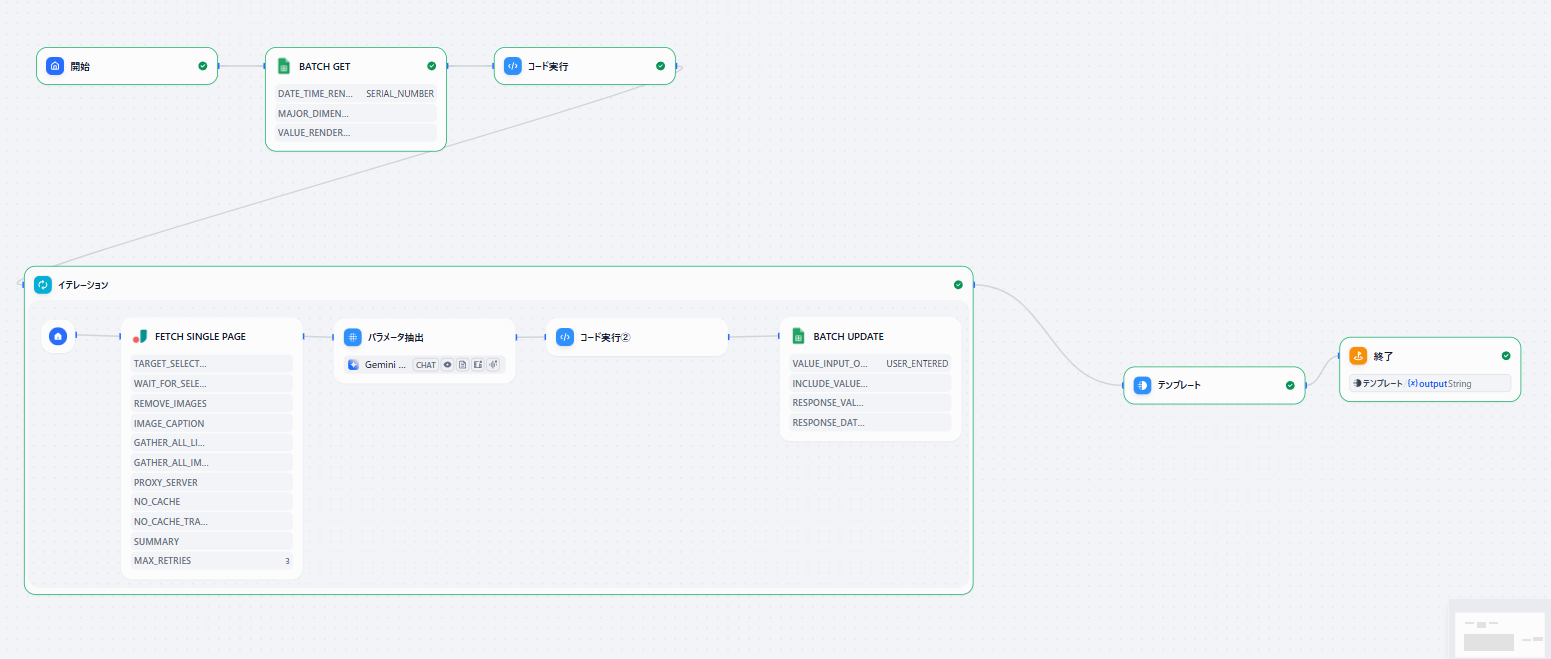The width and height of the screenshot is (1551, 659).
Task: Select the VALUE_INPUT_O... USER_ENTERED row
Action: pyautogui.click(x=869, y=364)
